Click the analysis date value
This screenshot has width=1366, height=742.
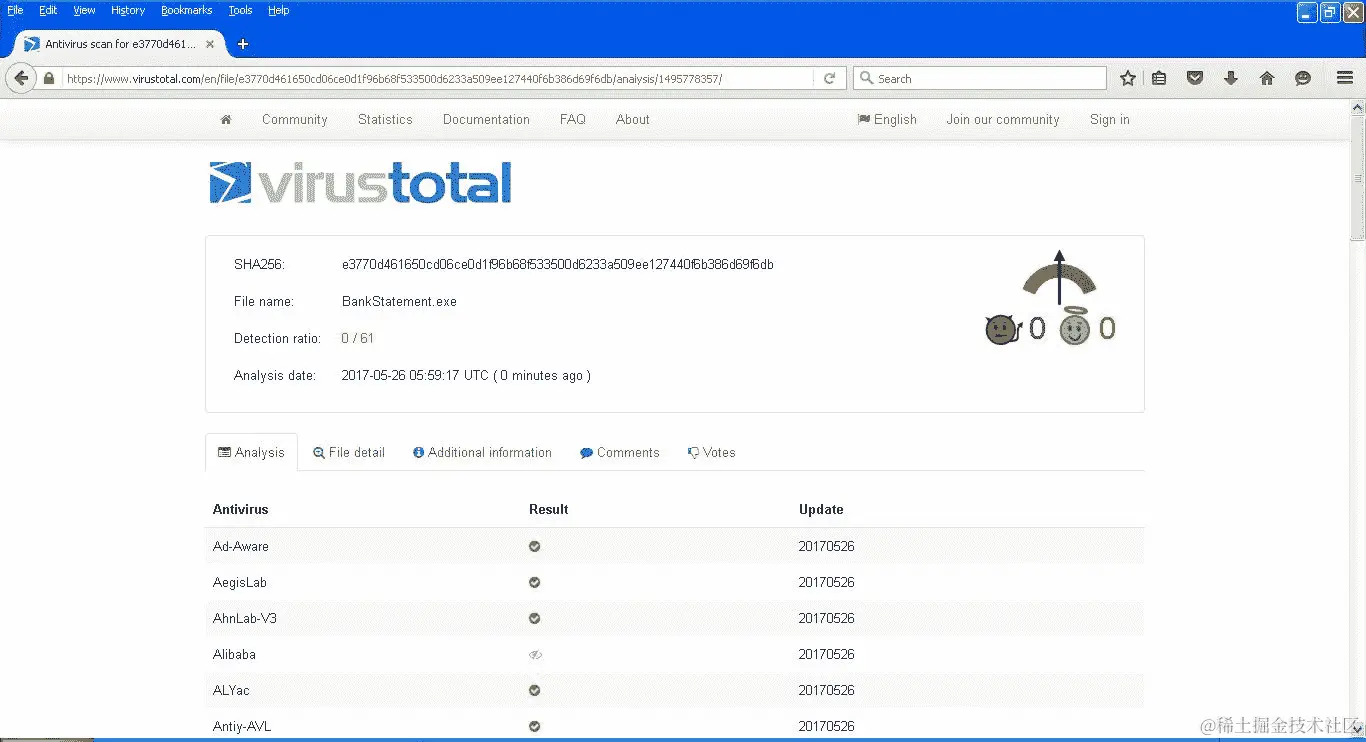(466, 375)
